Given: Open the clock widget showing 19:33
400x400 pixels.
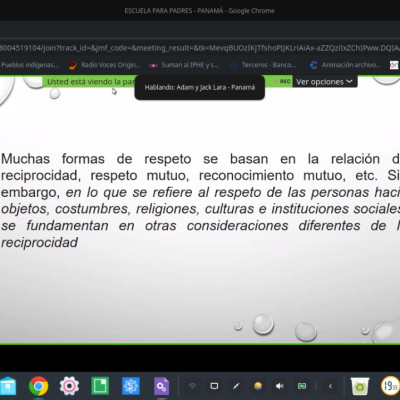Looking at the screenshot, I should point(390,386).
